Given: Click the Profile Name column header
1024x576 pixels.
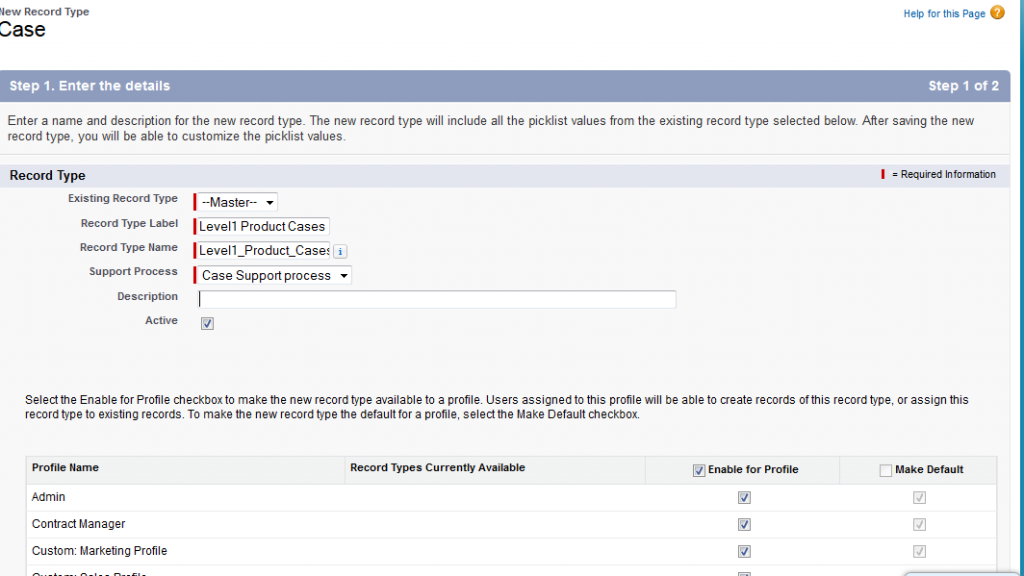Looking at the screenshot, I should tap(65, 468).
